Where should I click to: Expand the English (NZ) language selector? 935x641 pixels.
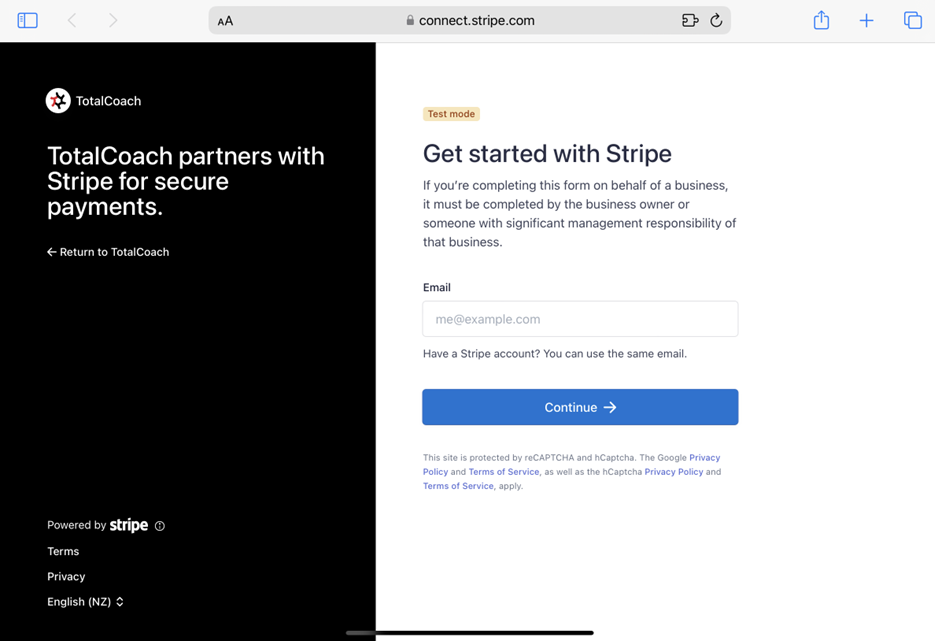coord(85,602)
